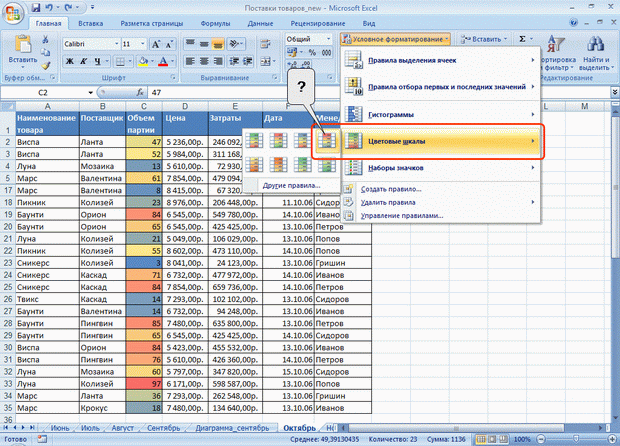Apply the yellow fill color bucket
Viewport: 620px width, 446px height.
coord(143,61)
